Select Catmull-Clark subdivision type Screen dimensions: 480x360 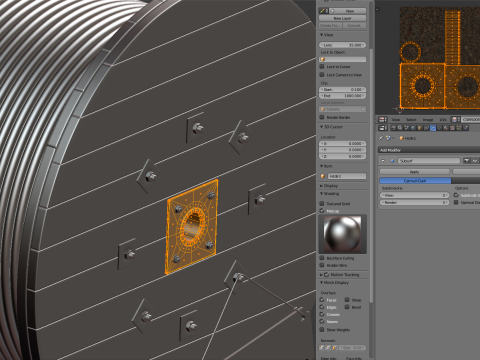click(x=415, y=181)
